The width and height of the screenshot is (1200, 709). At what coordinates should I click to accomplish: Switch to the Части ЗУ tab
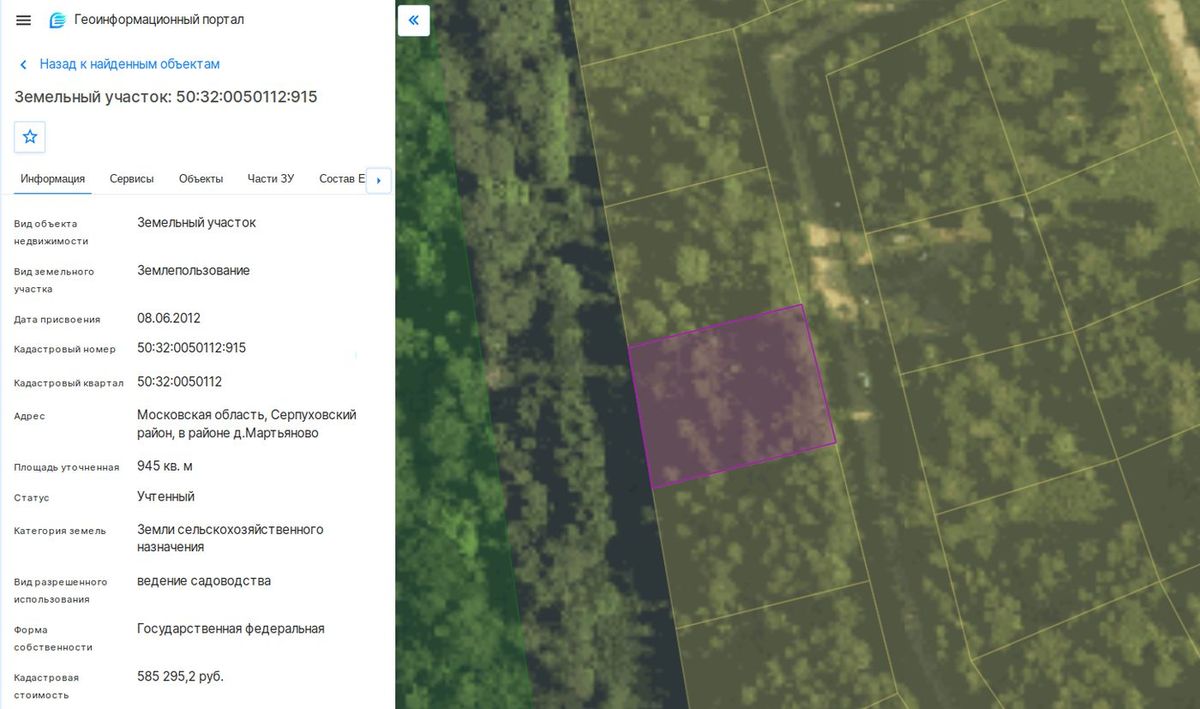[x=271, y=179]
